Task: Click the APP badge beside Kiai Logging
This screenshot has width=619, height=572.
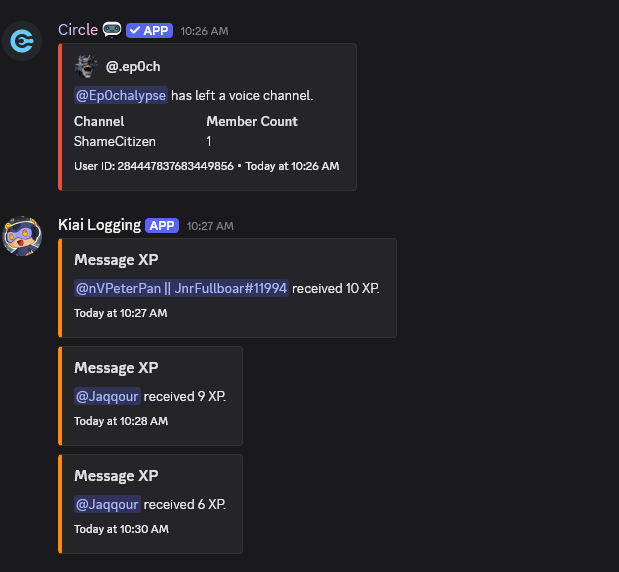Action: click(x=162, y=225)
